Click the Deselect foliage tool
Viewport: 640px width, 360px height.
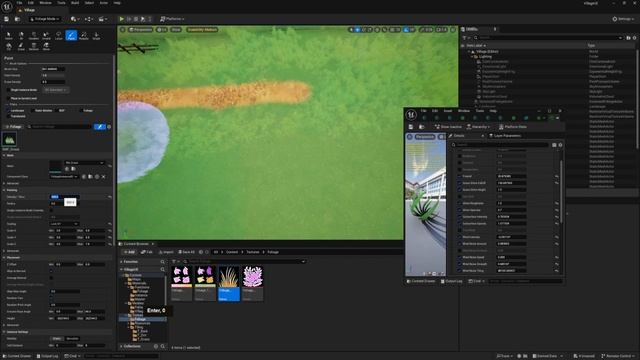34,36
